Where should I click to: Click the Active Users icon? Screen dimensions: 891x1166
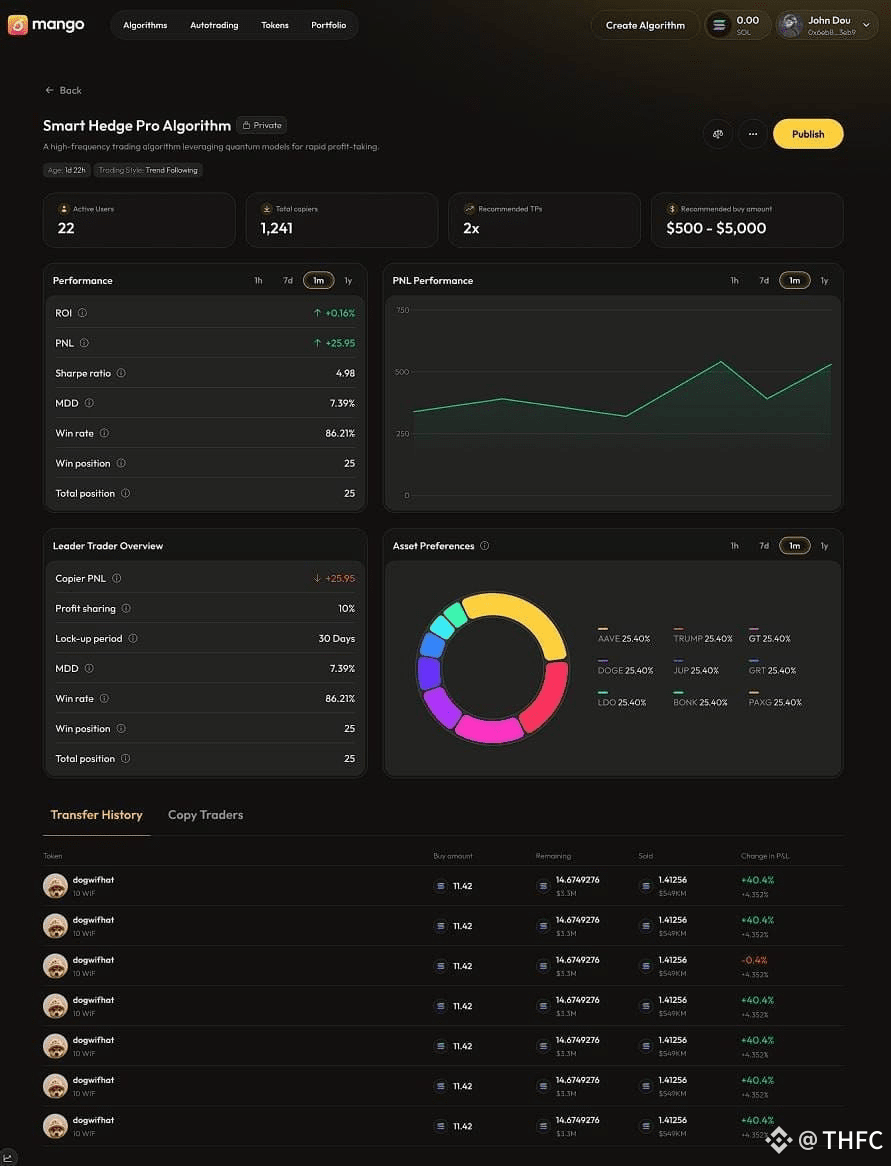coord(64,209)
